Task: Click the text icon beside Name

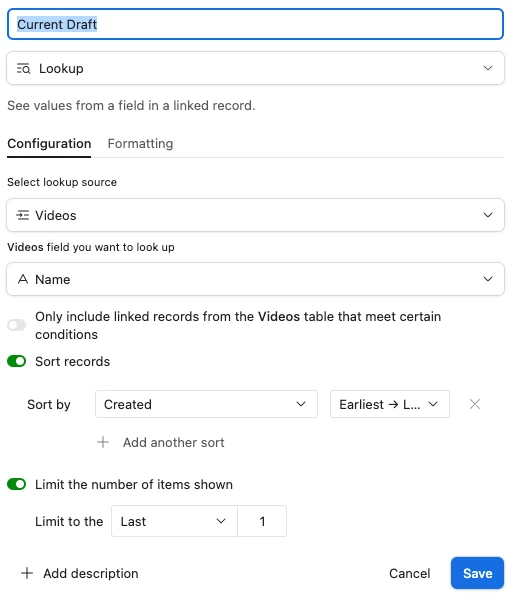Action: (x=23, y=279)
